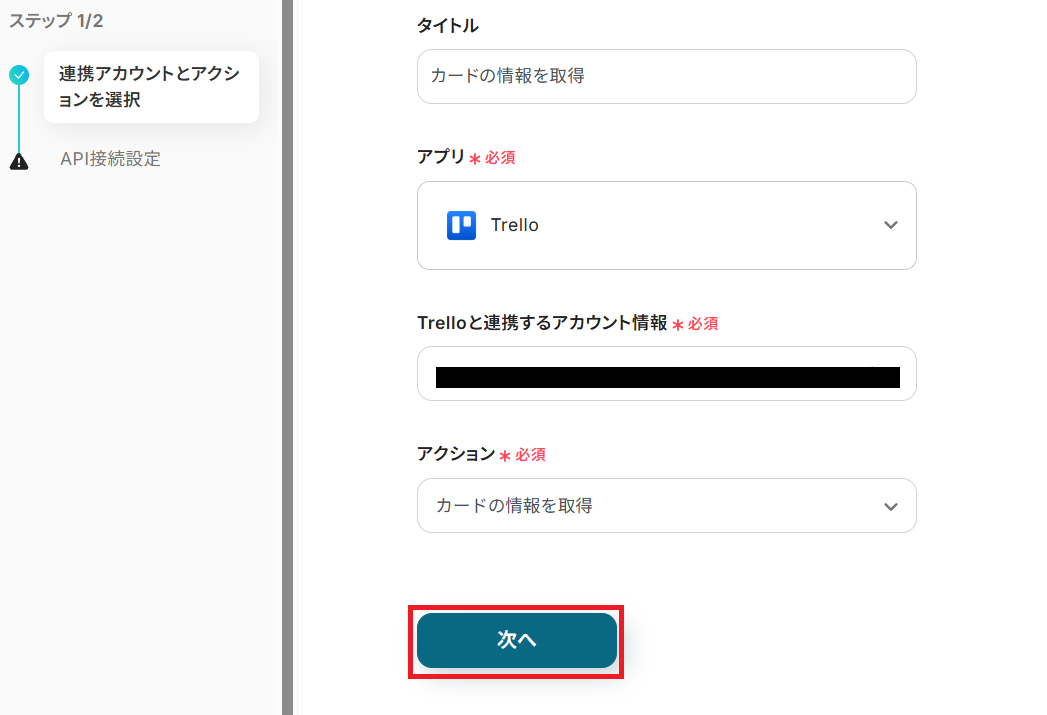Click the アクション field label
This screenshot has height=715, width=1047.
pyautogui.click(x=456, y=454)
